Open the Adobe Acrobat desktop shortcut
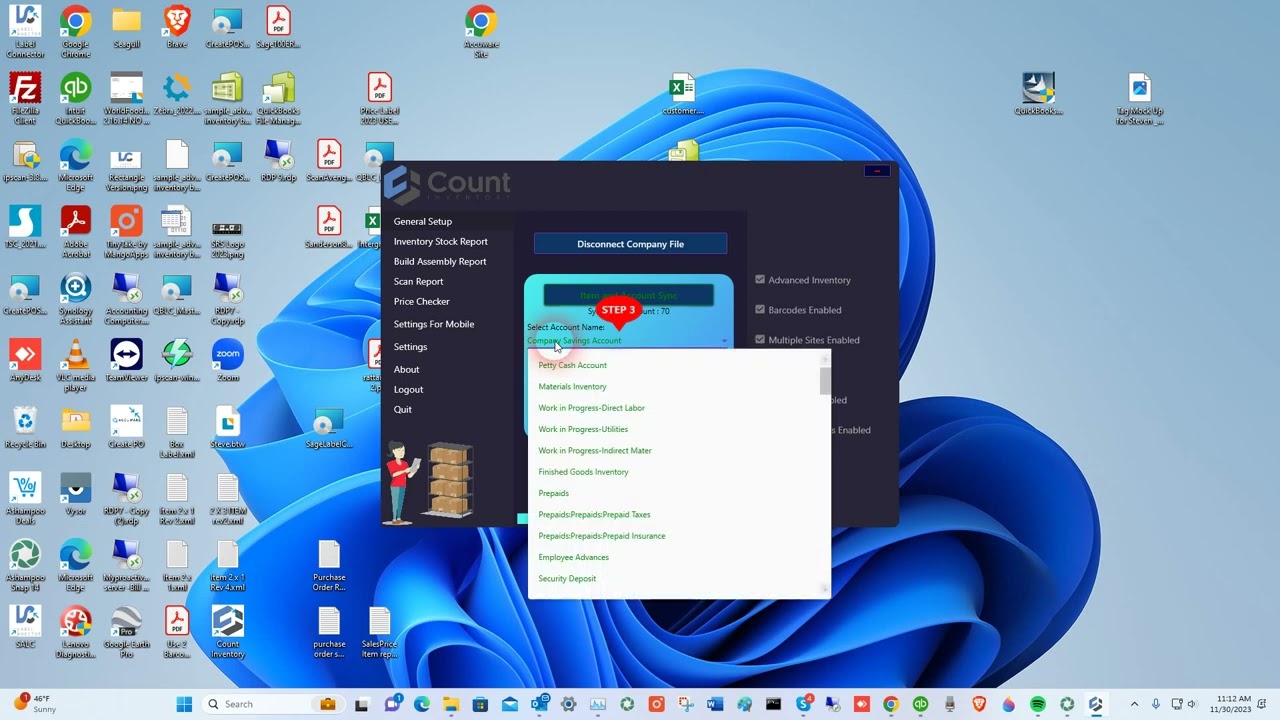Image resolution: width=1280 pixels, height=720 pixels. pos(76,232)
